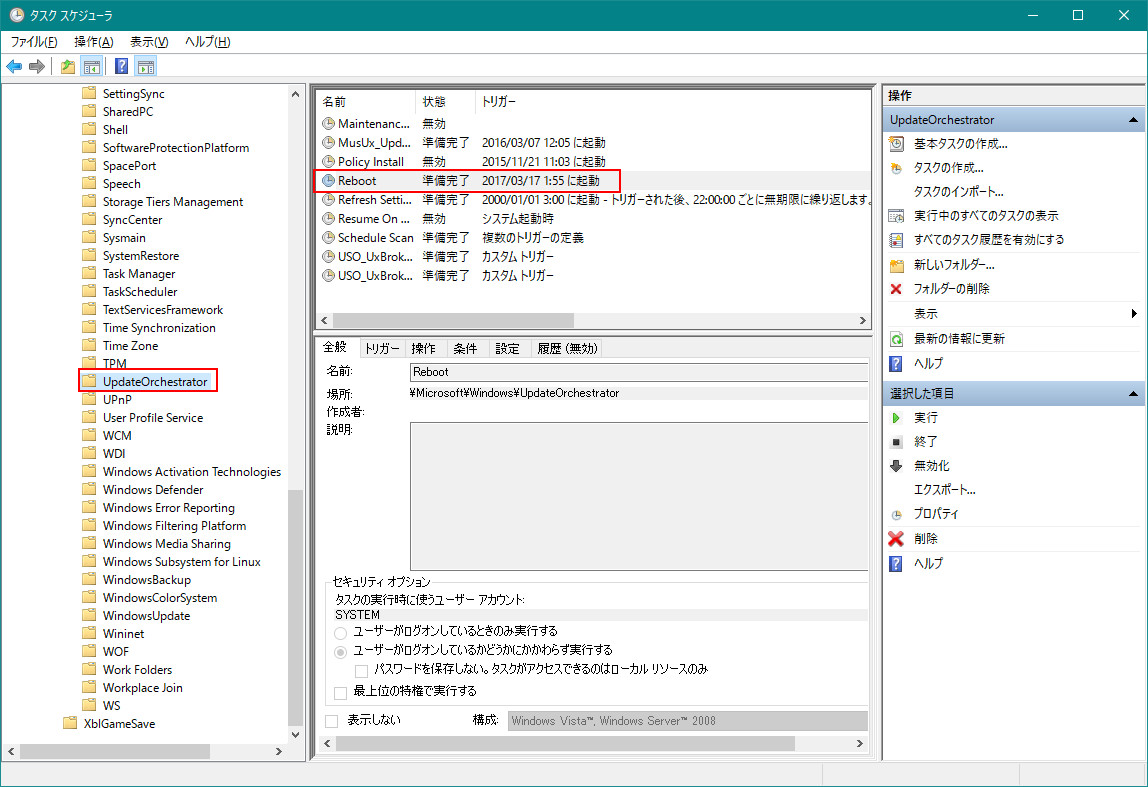Sort task list by 名前 column header
1148x787 pixels.
coord(367,102)
